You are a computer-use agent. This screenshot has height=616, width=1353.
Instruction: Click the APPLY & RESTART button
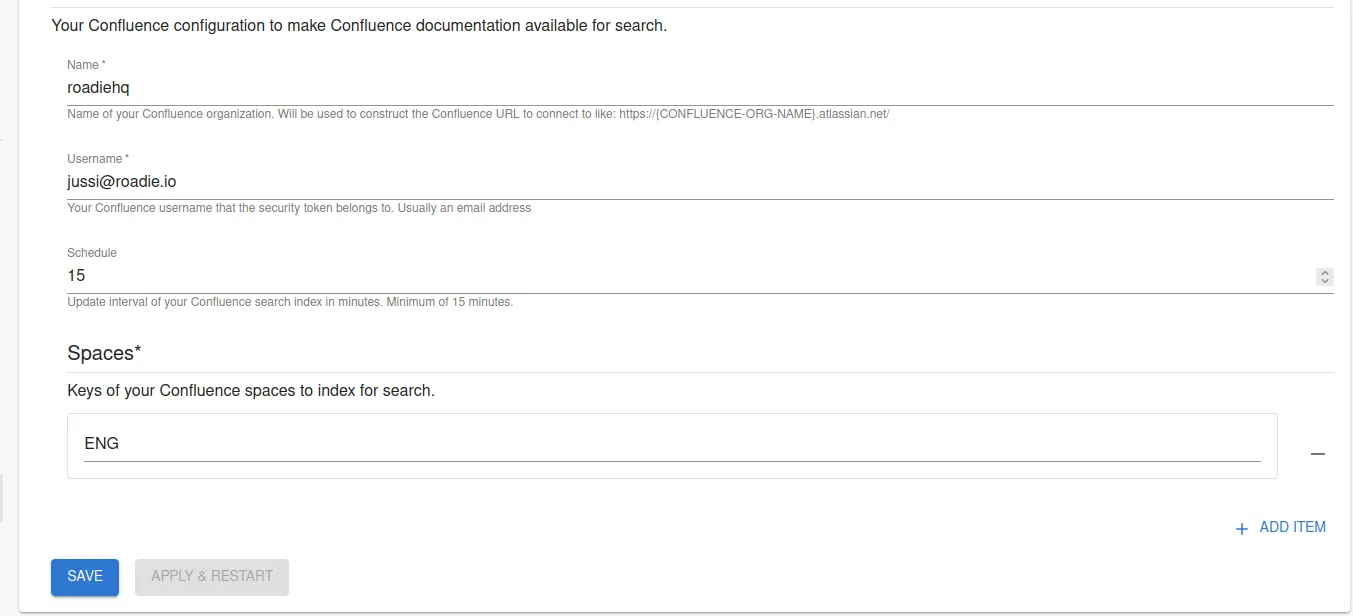211,576
